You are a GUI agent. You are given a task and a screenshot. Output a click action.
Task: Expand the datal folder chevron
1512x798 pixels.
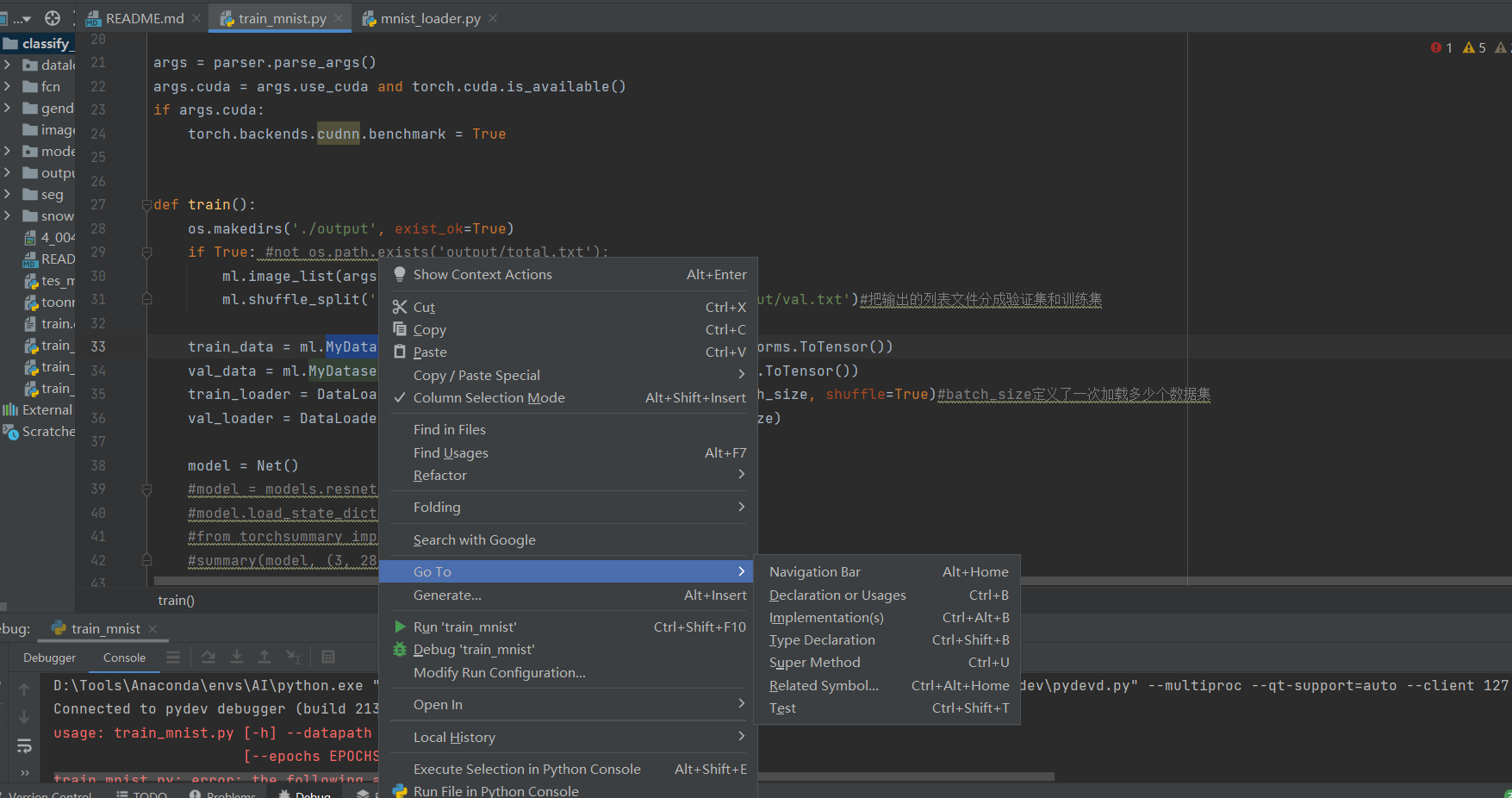point(7,65)
